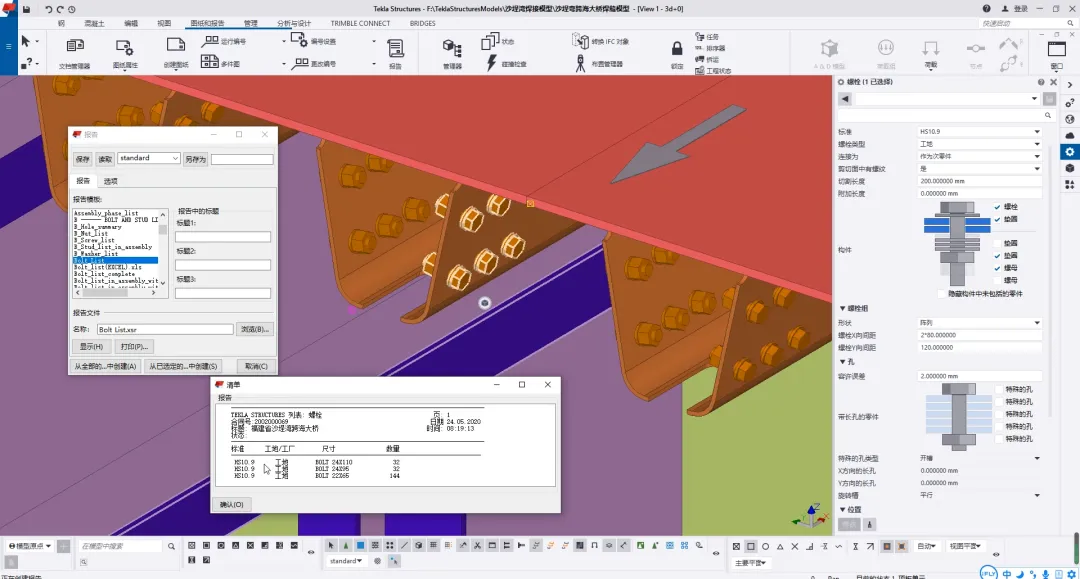Click the 锁定 lock icon

677,48
